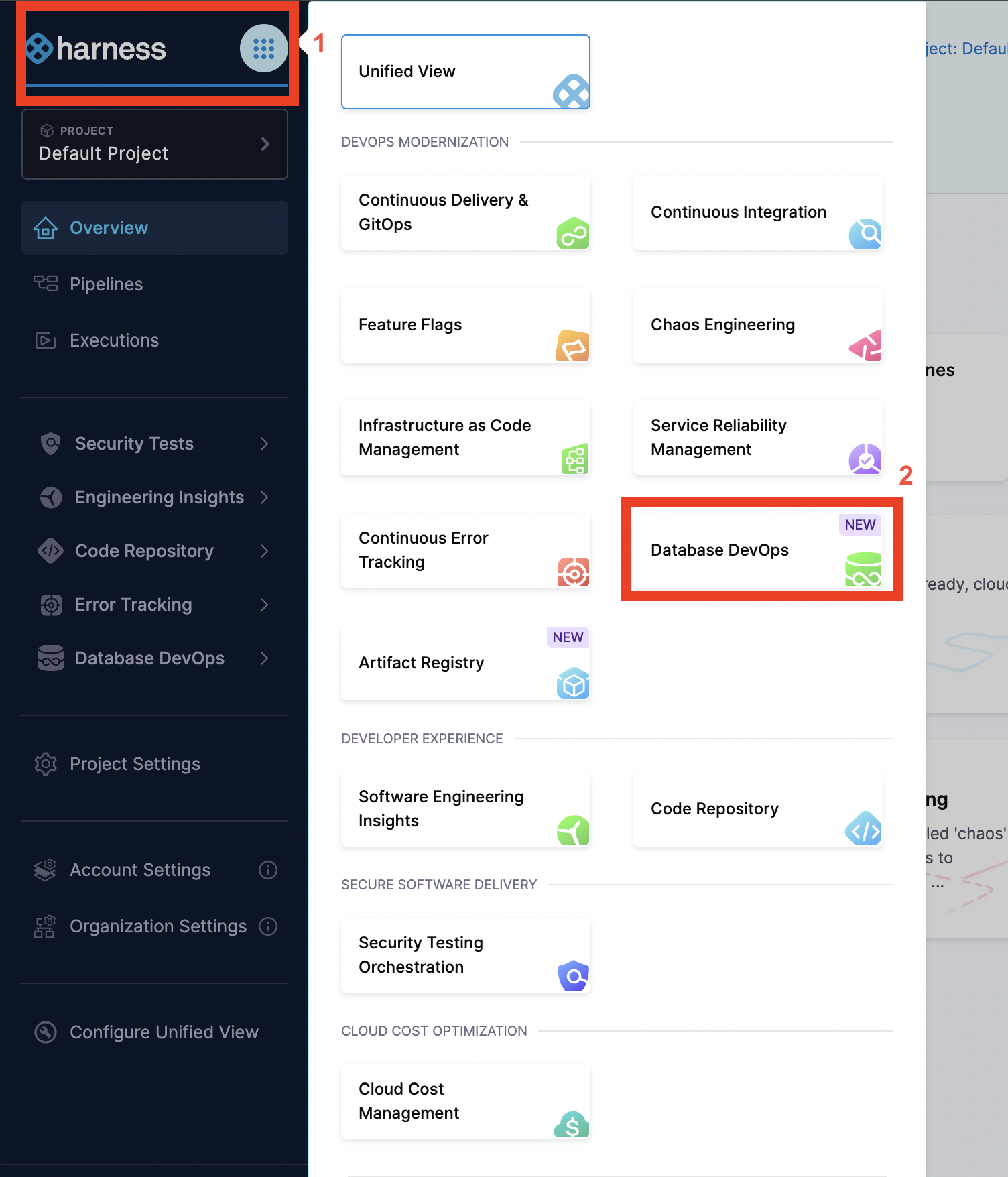Viewport: 1008px width, 1177px height.
Task: Open Code Repository in the sidebar
Action: (x=144, y=551)
